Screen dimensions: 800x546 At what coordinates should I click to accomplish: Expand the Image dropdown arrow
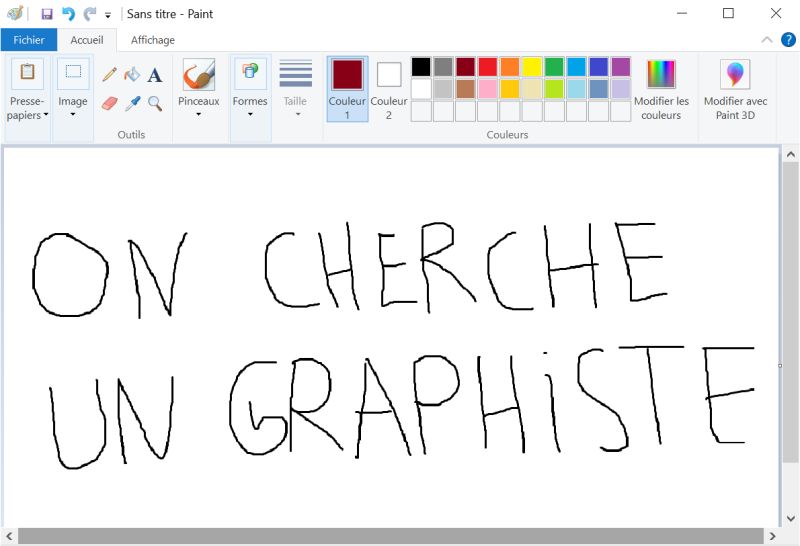click(x=73, y=114)
